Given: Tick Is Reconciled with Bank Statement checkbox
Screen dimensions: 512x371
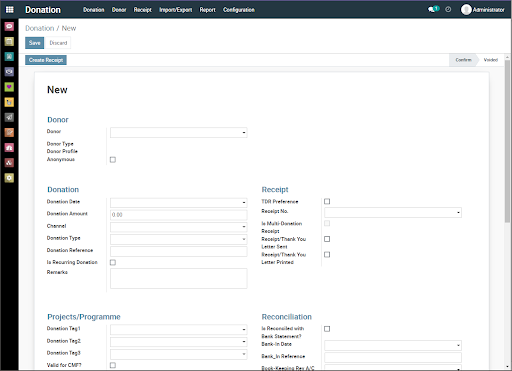Looking at the screenshot, I should coord(327,329).
